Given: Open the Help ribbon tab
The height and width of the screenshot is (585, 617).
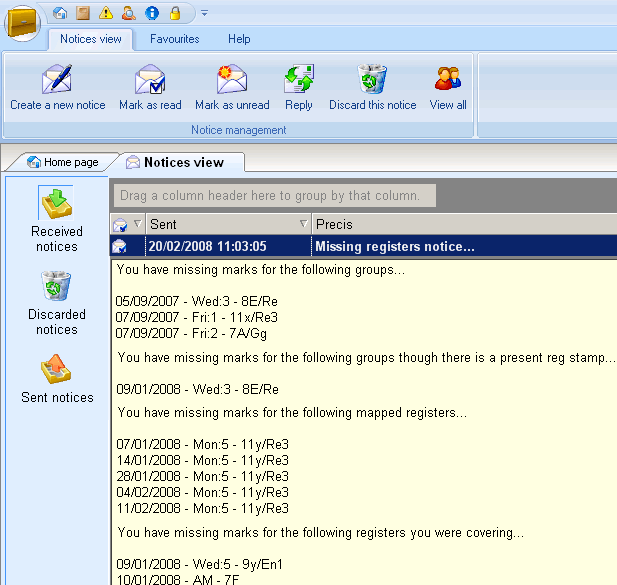Looking at the screenshot, I should pos(239,39).
